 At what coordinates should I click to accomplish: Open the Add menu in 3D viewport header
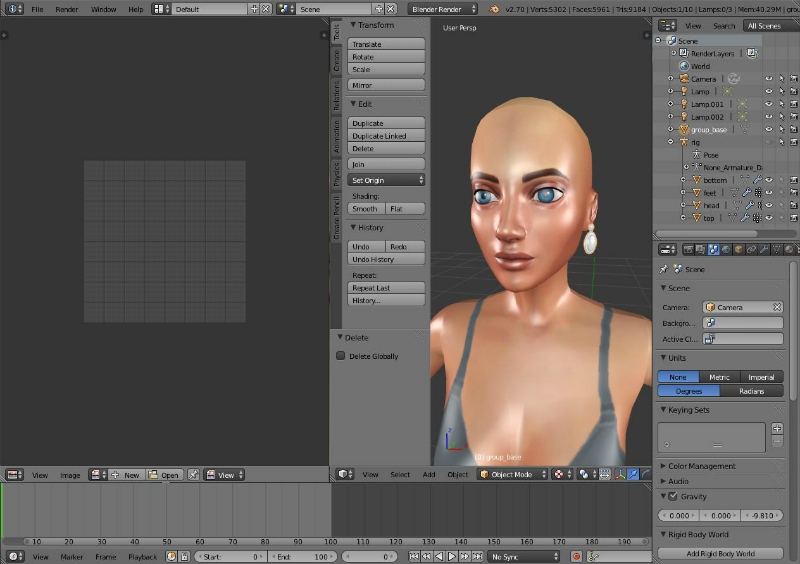(428, 475)
